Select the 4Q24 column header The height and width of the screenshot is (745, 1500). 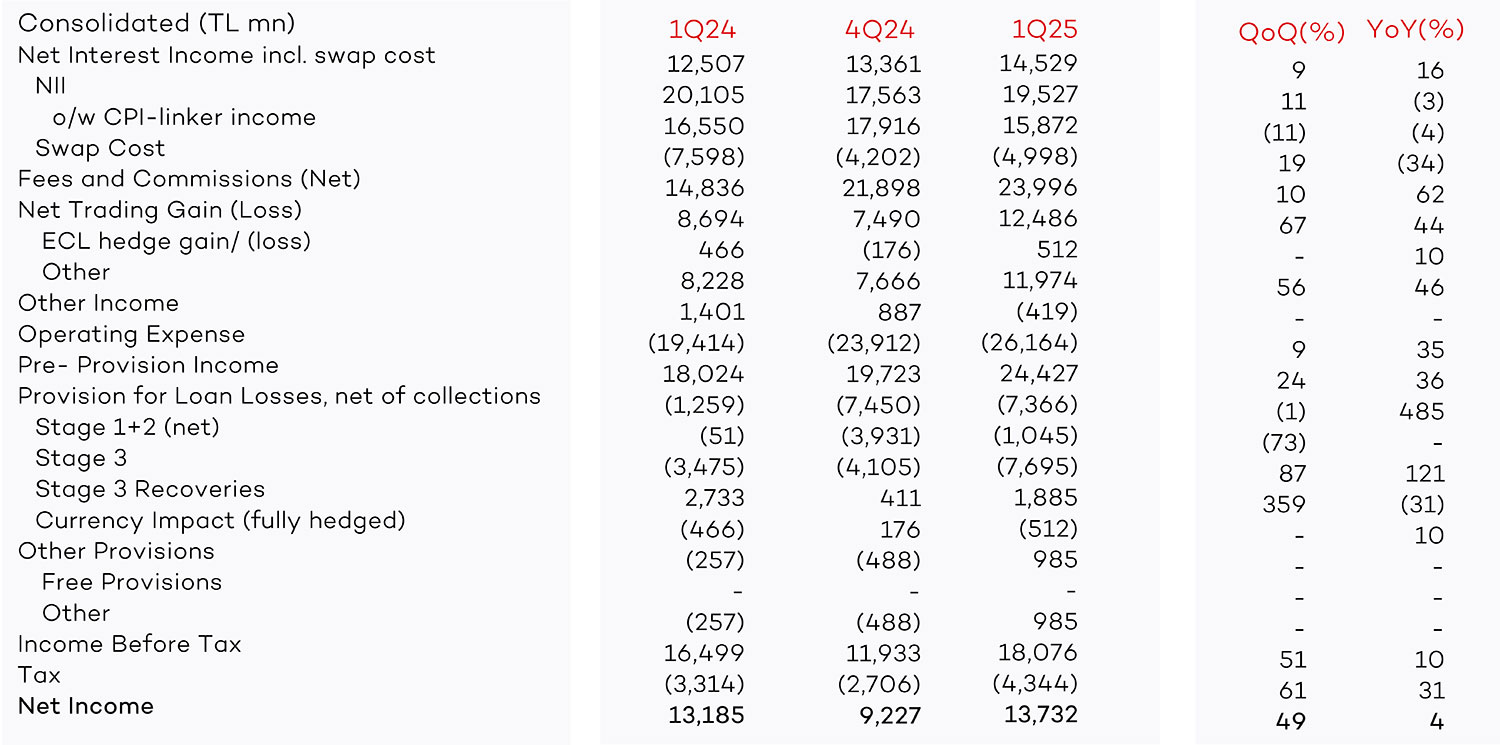882,30
